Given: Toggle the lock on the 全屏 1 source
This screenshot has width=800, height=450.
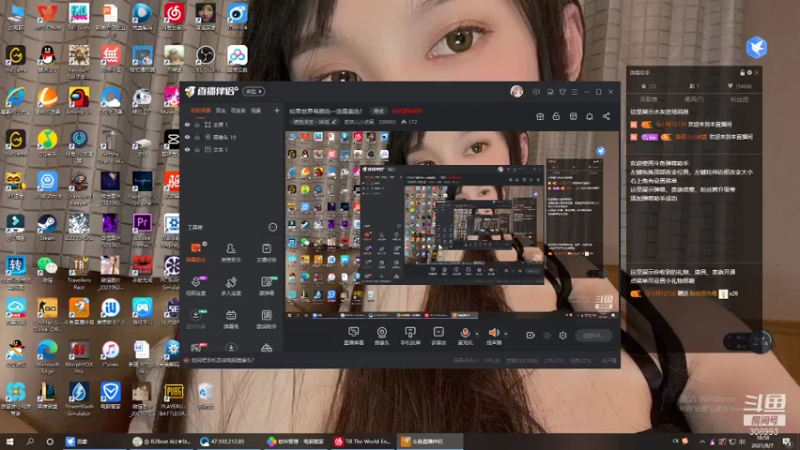Looking at the screenshot, I should tap(197, 124).
